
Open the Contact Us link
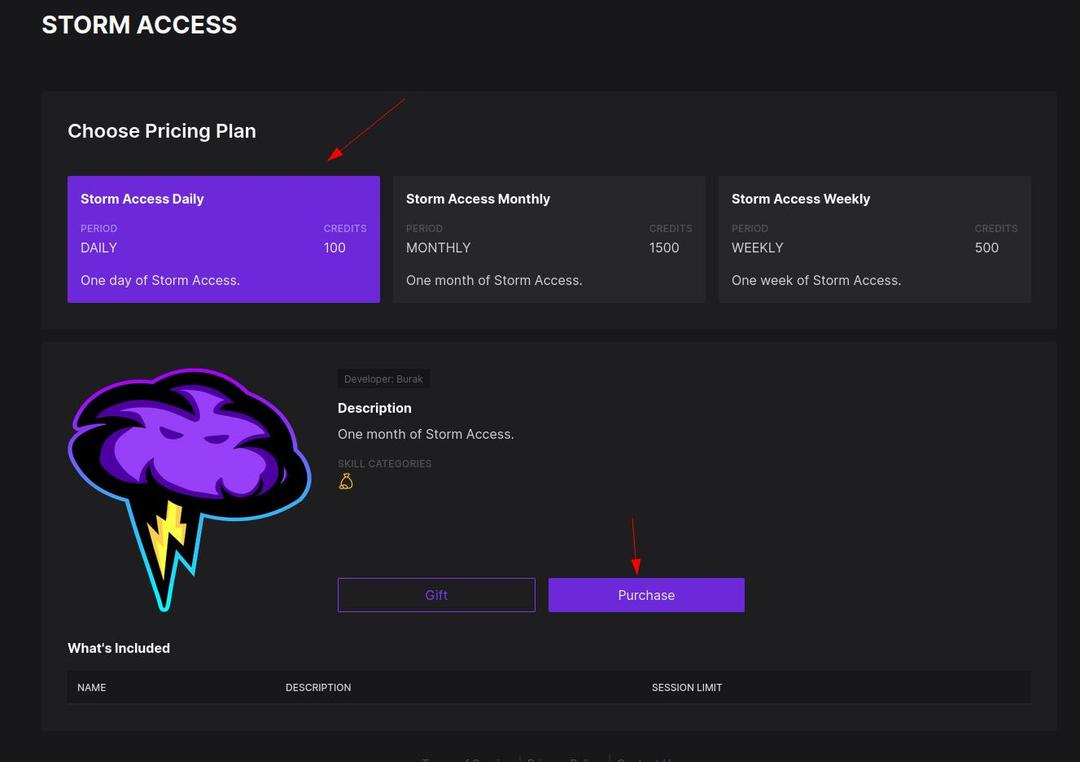pyautogui.click(x=646, y=759)
